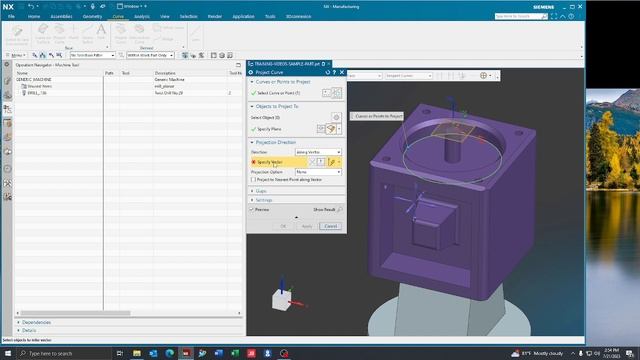Open the No Selection Filter dropdown
Screen dimensions: 640x360
pyautogui.click(x=92, y=55)
